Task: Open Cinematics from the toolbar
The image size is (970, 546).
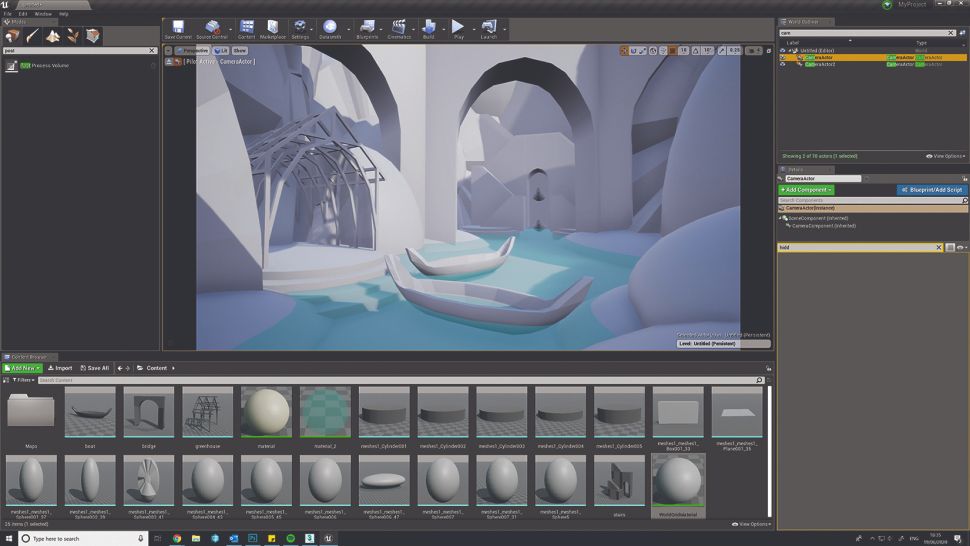Action: click(x=399, y=28)
